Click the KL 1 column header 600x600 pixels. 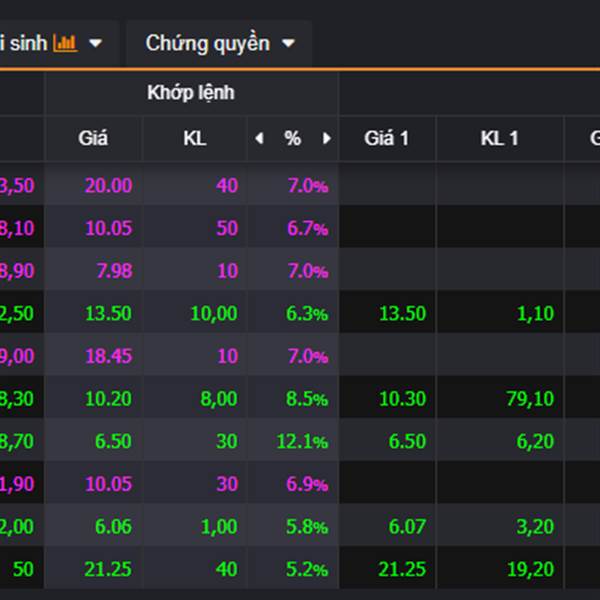(499, 139)
